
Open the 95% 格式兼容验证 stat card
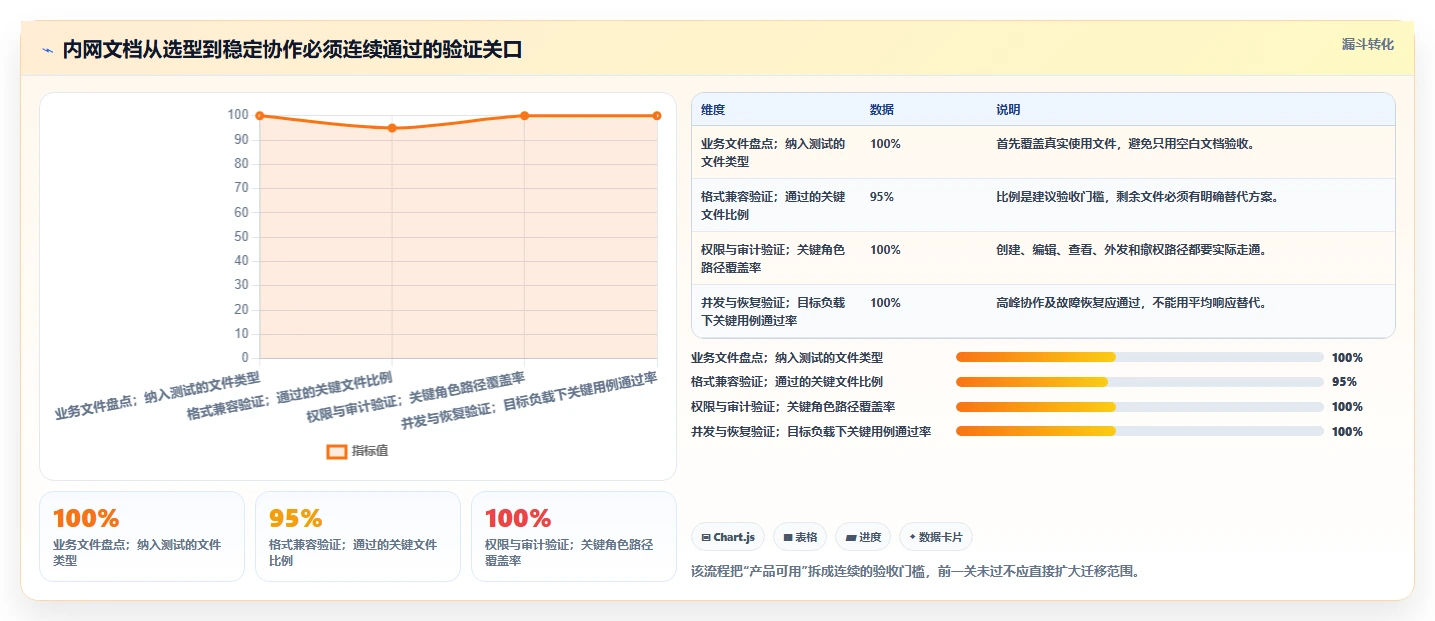point(358,536)
